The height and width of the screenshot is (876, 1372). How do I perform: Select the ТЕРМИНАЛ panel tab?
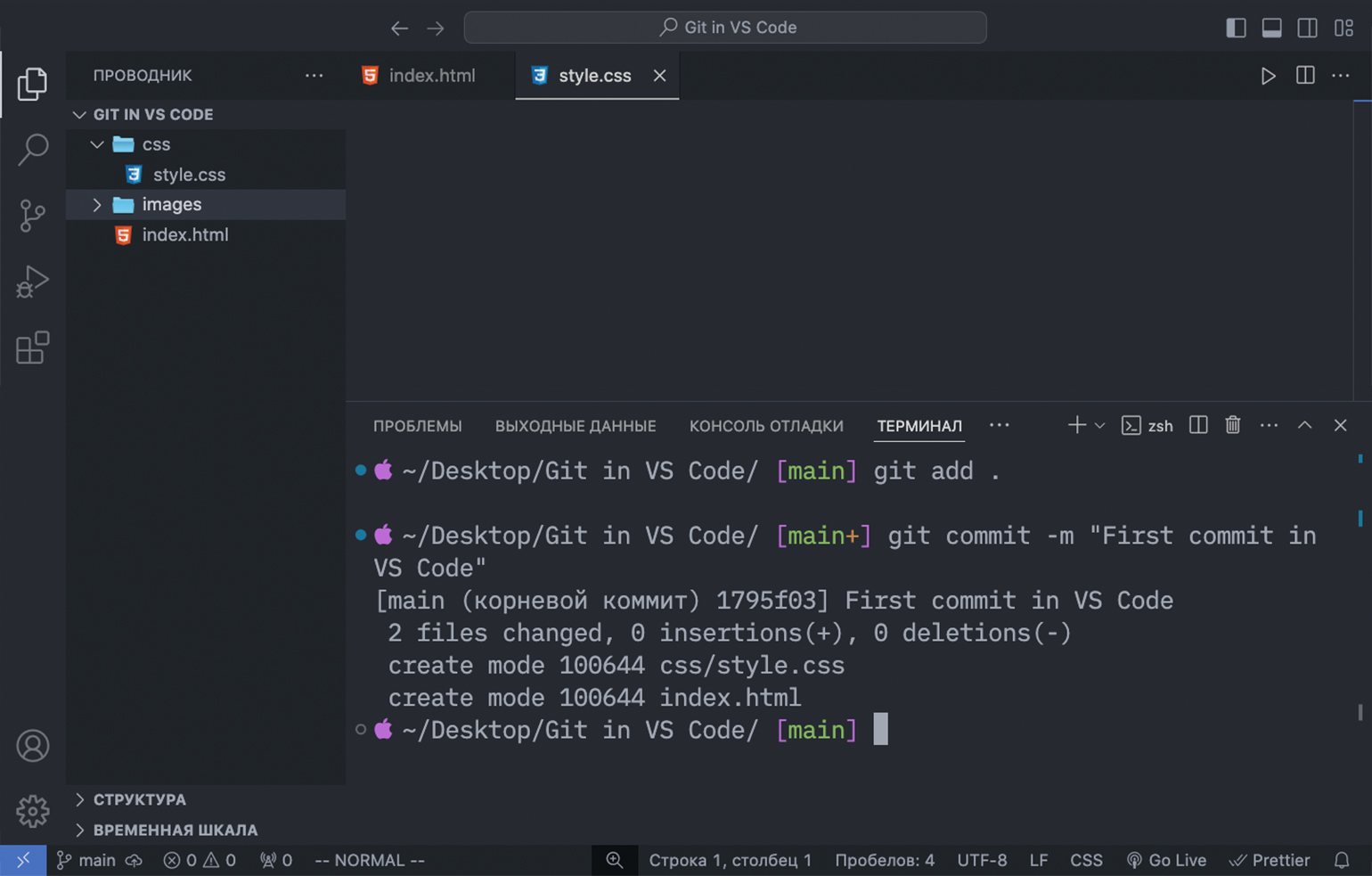919,426
